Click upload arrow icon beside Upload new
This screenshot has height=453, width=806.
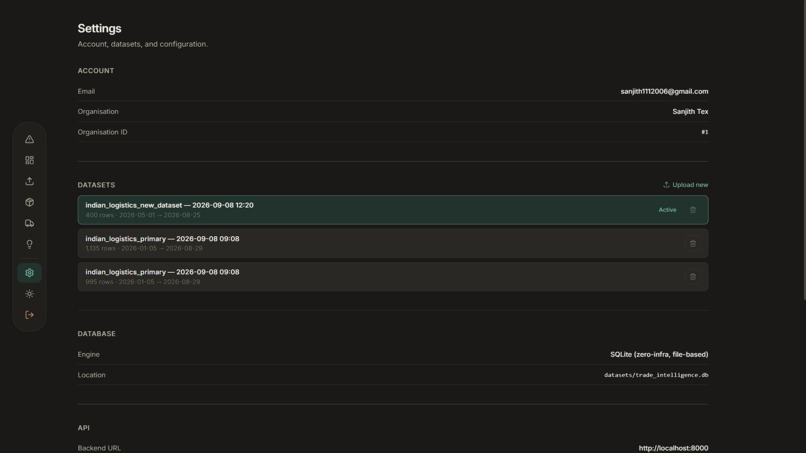pos(666,185)
